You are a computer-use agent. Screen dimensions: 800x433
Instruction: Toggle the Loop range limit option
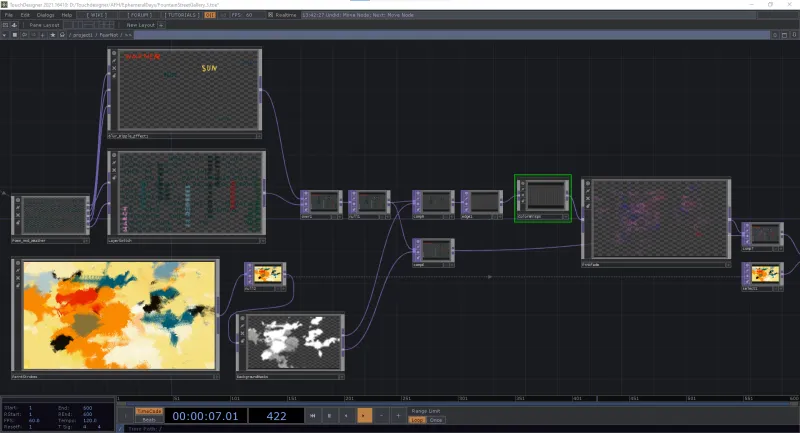[x=417, y=420]
